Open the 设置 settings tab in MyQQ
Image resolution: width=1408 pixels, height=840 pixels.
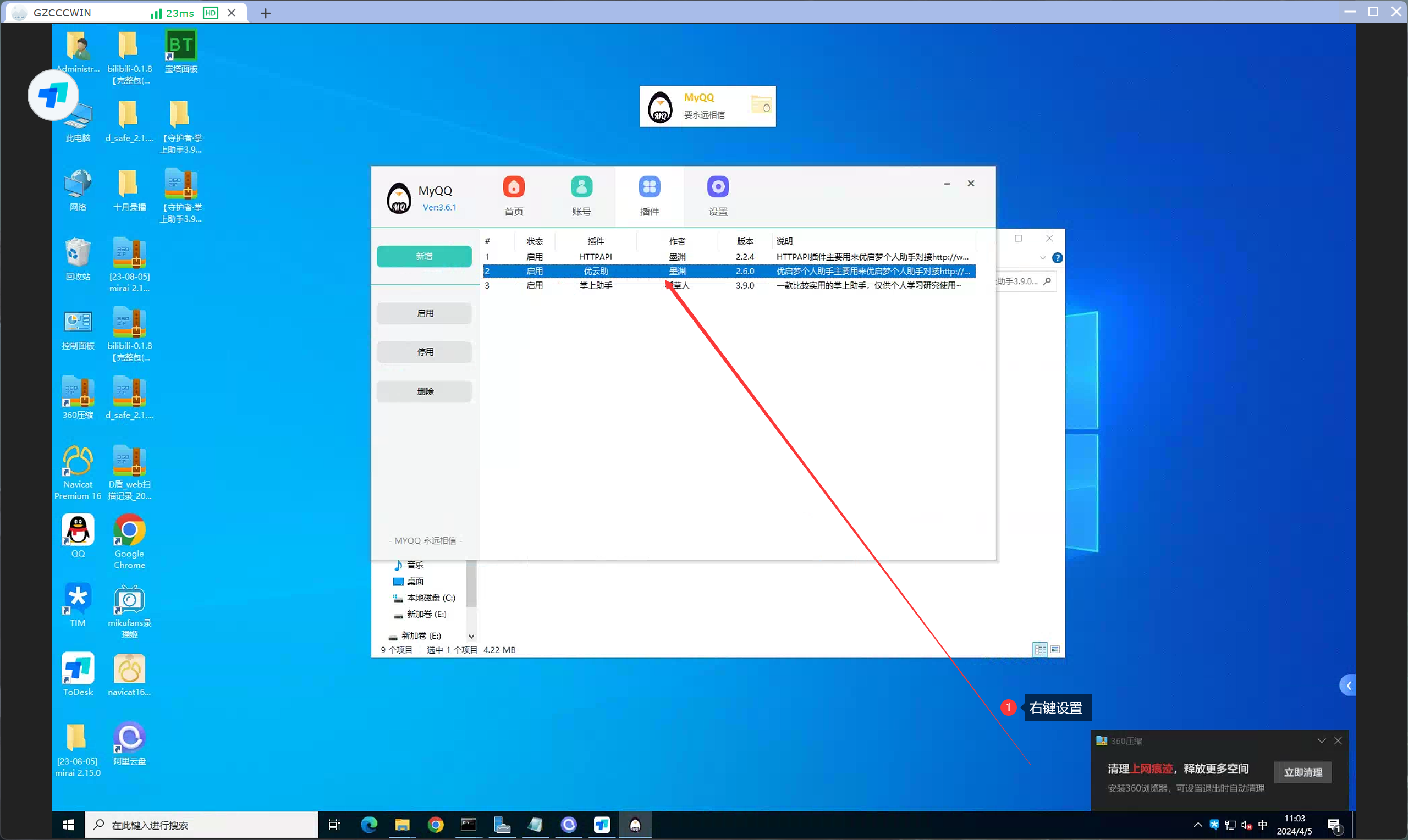click(x=718, y=196)
